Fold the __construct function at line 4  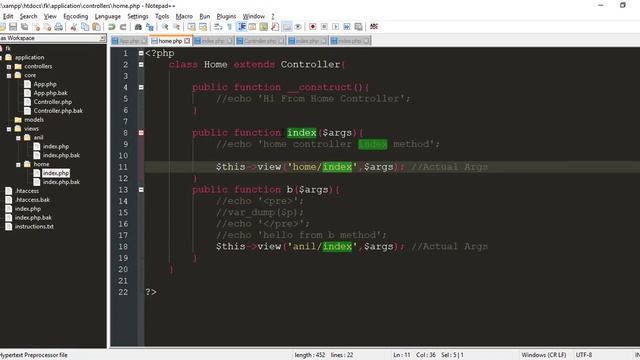141,87
